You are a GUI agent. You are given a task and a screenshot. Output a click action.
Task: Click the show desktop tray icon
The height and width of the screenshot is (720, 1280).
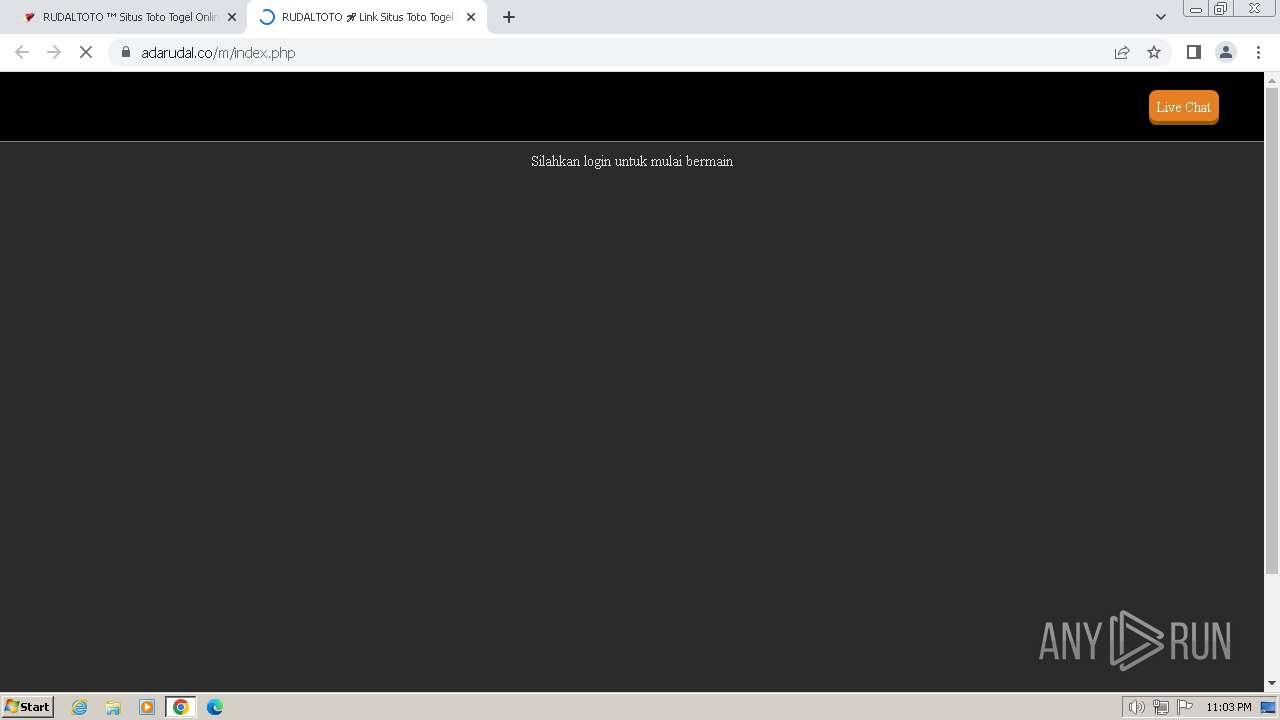coord(1268,707)
